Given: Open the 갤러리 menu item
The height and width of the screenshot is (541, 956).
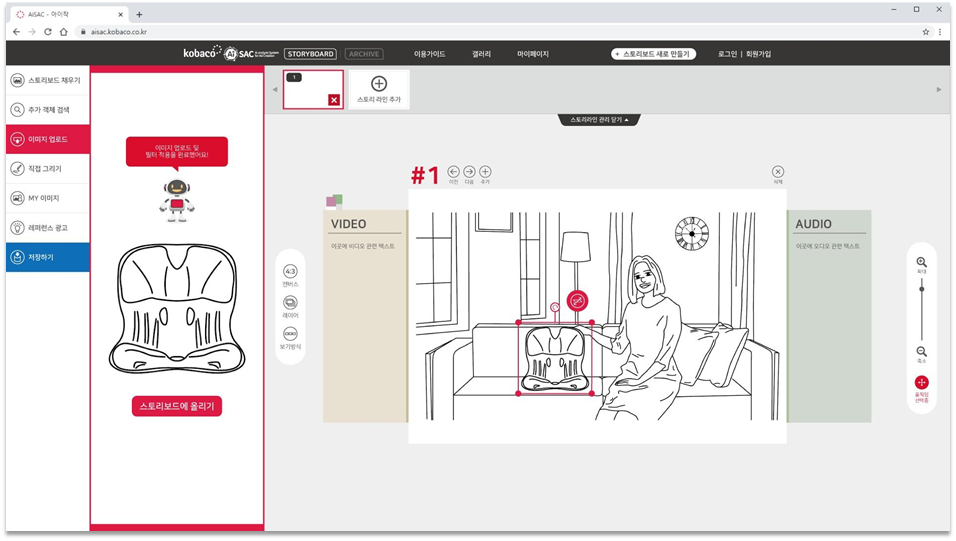Looking at the screenshot, I should [x=481, y=54].
